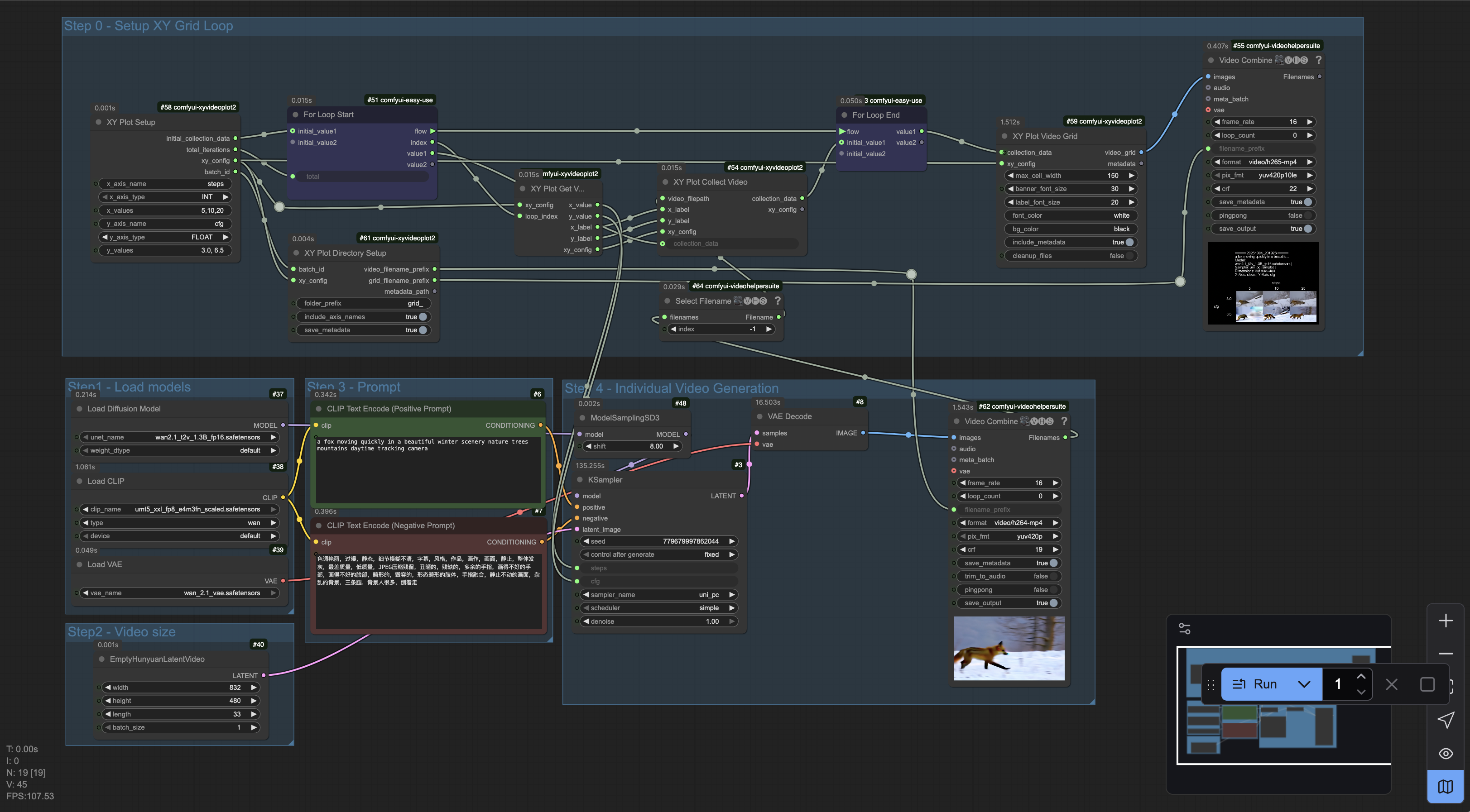Collapse the Load CLIP node dot
Screen dimensions: 1470x812
click(80, 481)
